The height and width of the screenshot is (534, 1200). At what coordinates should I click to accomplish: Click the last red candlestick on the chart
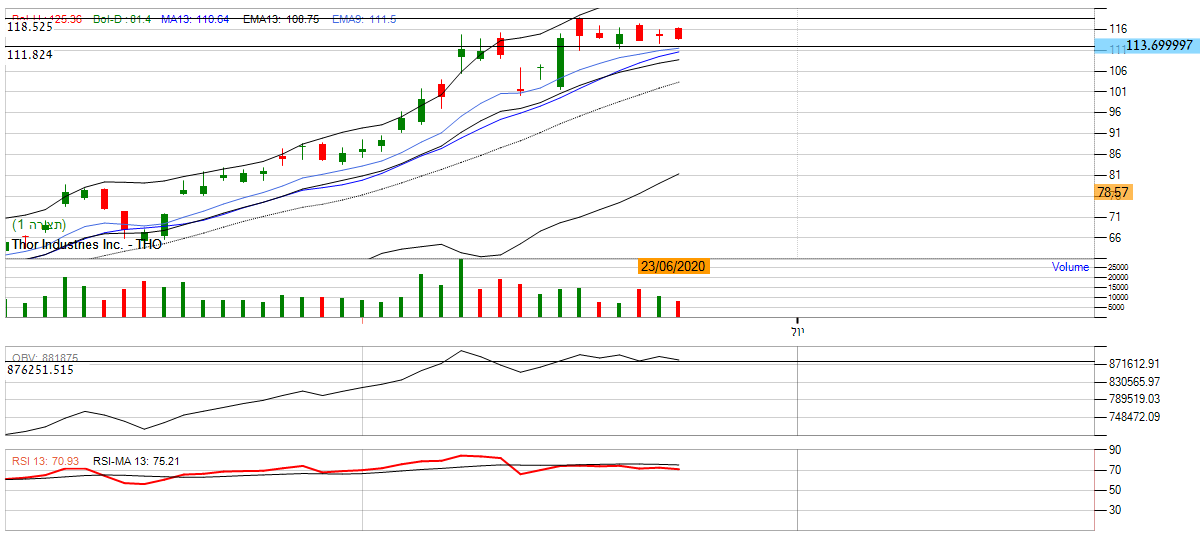pos(678,33)
